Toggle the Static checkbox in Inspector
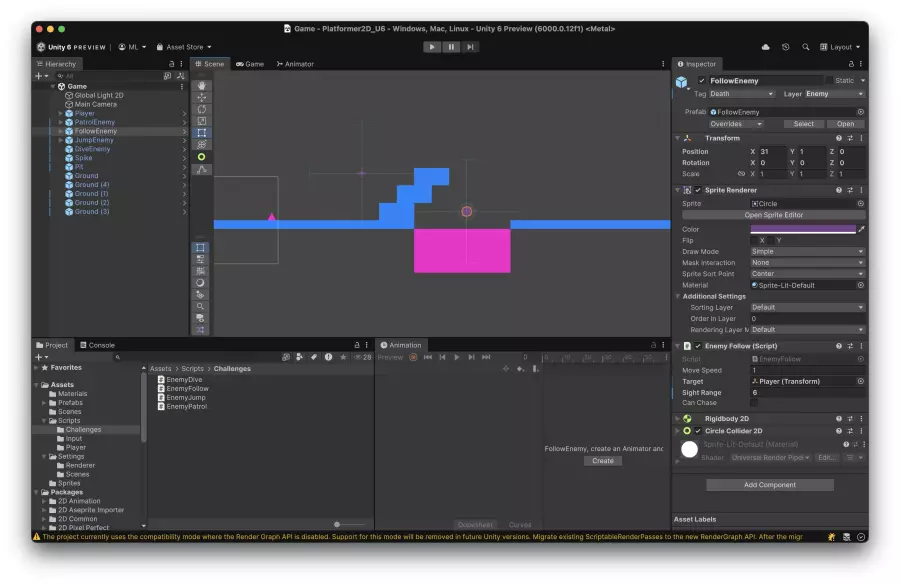Viewport: 900px width, 584px height. (830, 81)
